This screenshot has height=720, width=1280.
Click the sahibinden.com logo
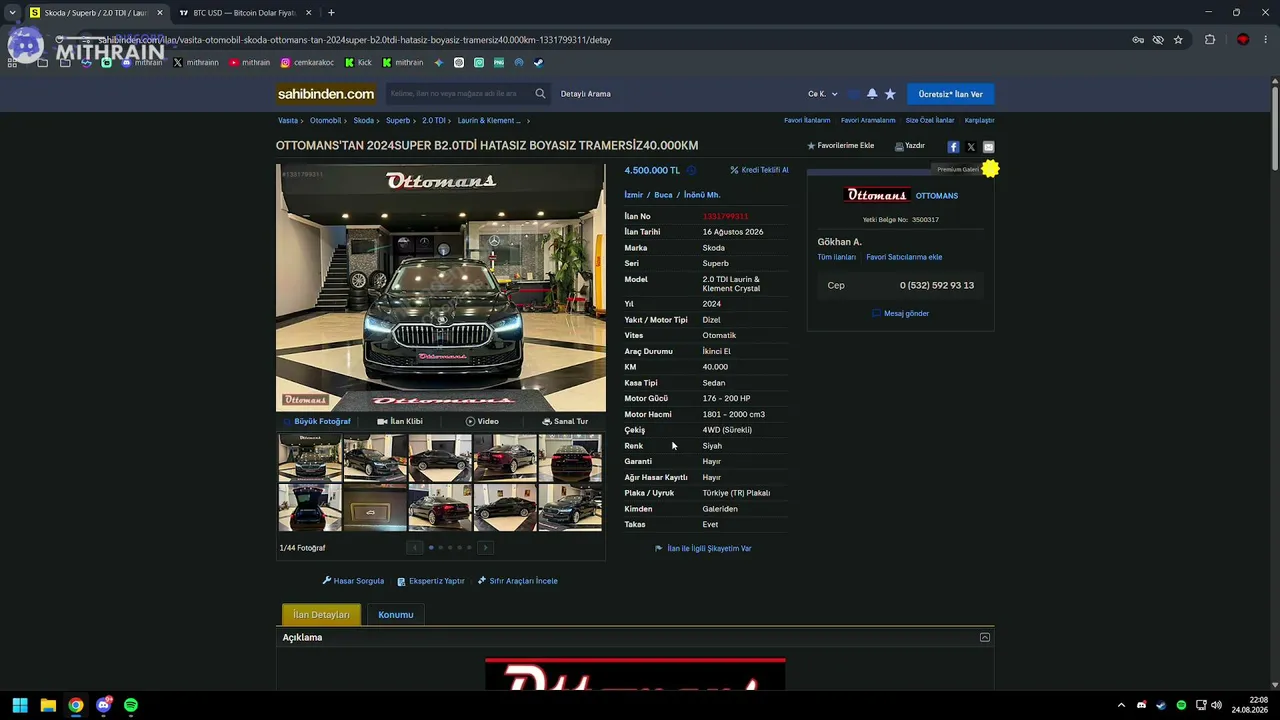pyautogui.click(x=326, y=94)
